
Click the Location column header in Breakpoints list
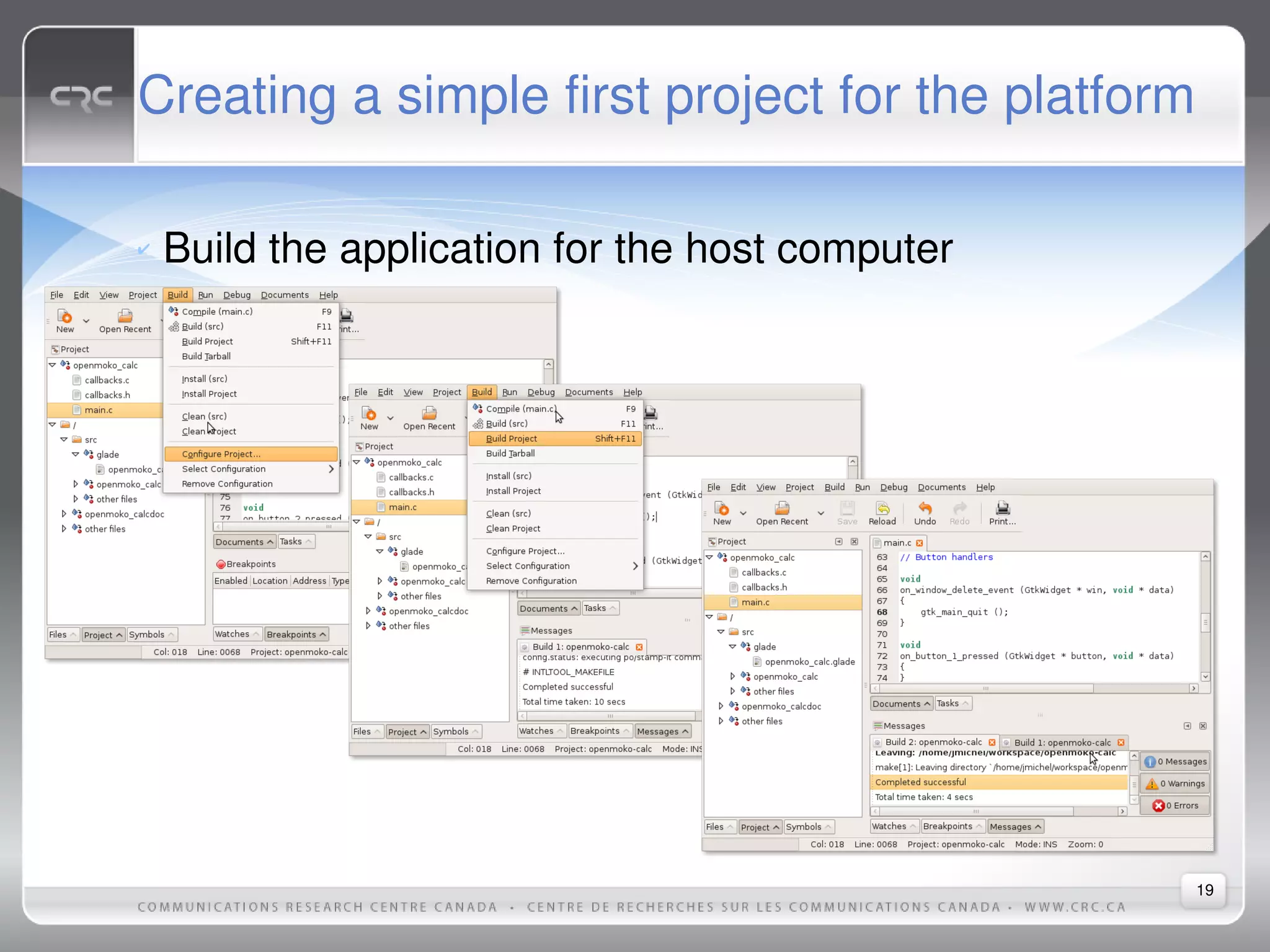click(270, 581)
